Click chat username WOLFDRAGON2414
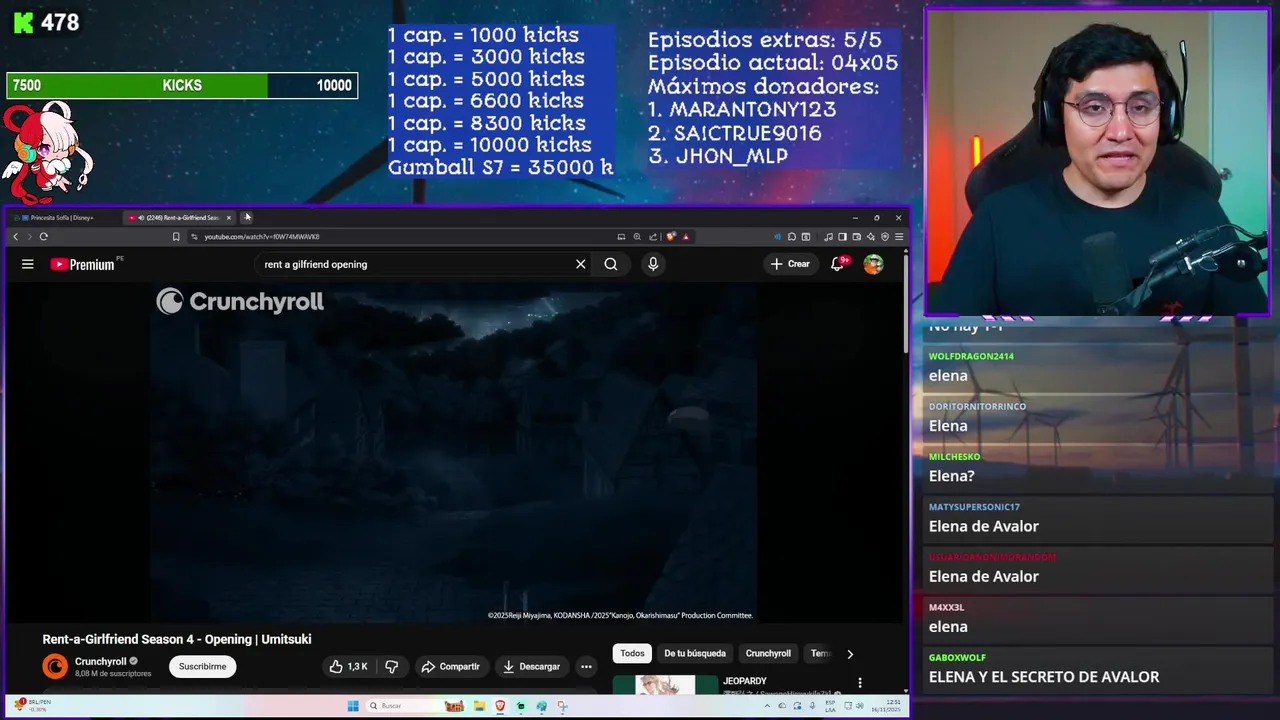Screen dimensions: 1280x720 (971, 356)
